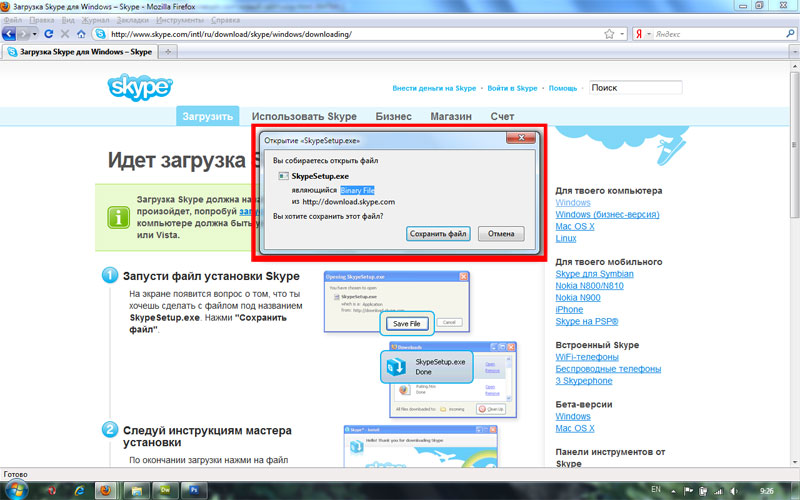
Task: Click the Yandex search field
Action: click(x=719, y=34)
